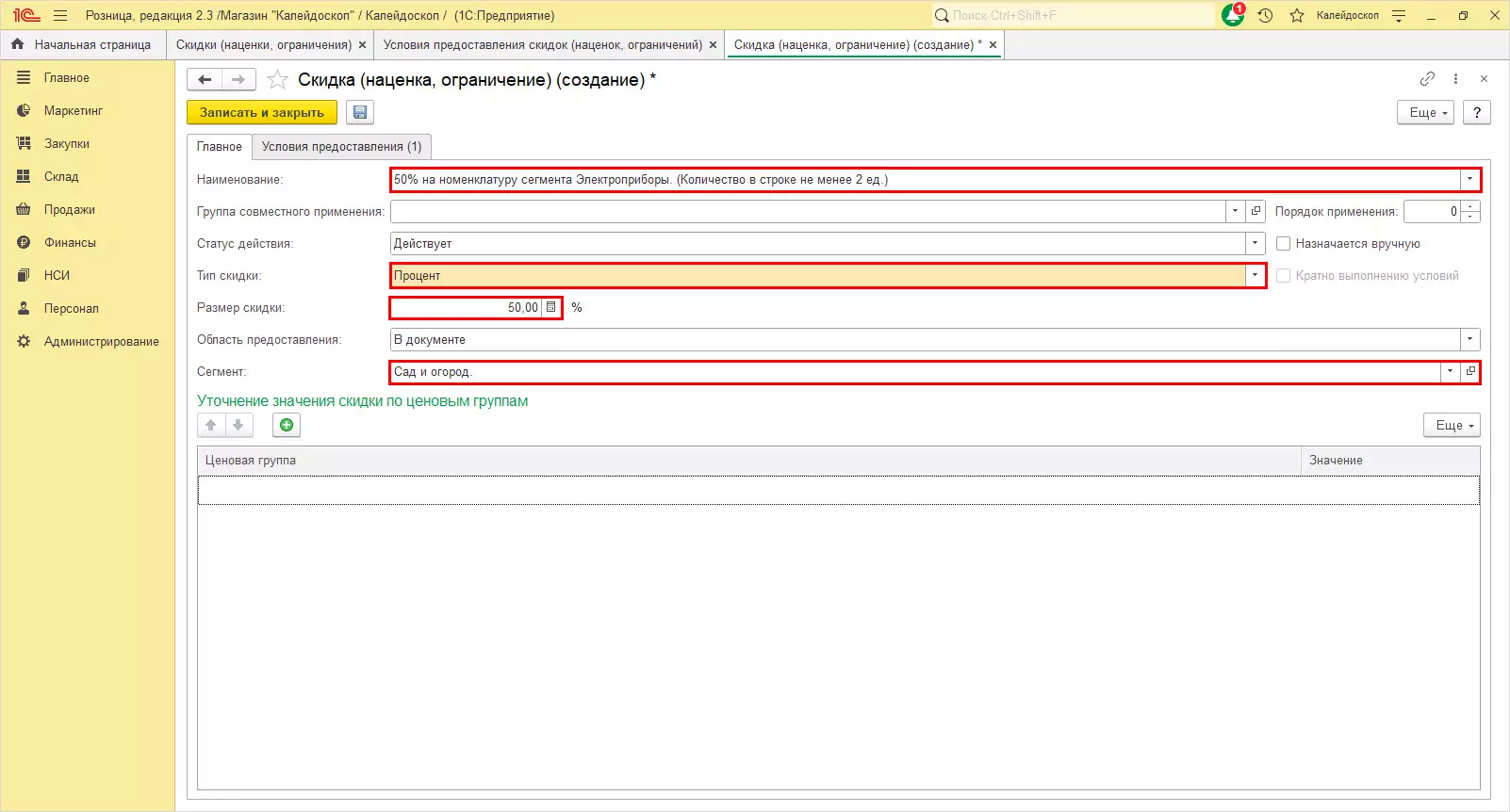The image size is (1510, 812).
Task: Click the Значение column header
Action: pos(1390,460)
